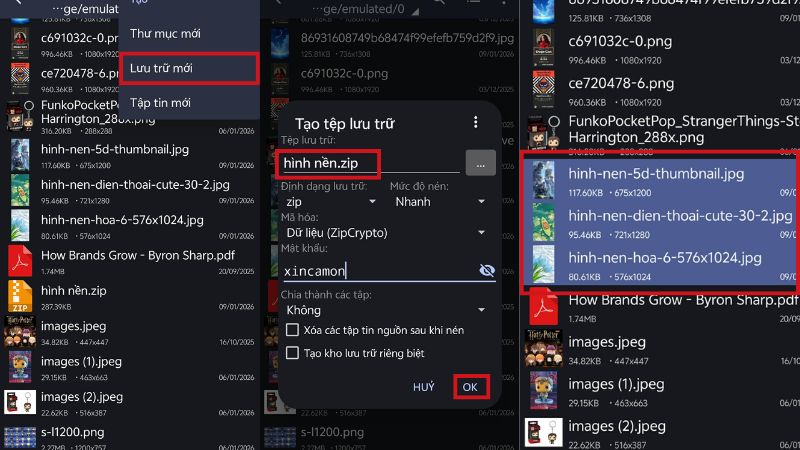
Task: Open 'FunkoPocketPop_StrangerThings' name in right panel
Action: click(x=684, y=129)
